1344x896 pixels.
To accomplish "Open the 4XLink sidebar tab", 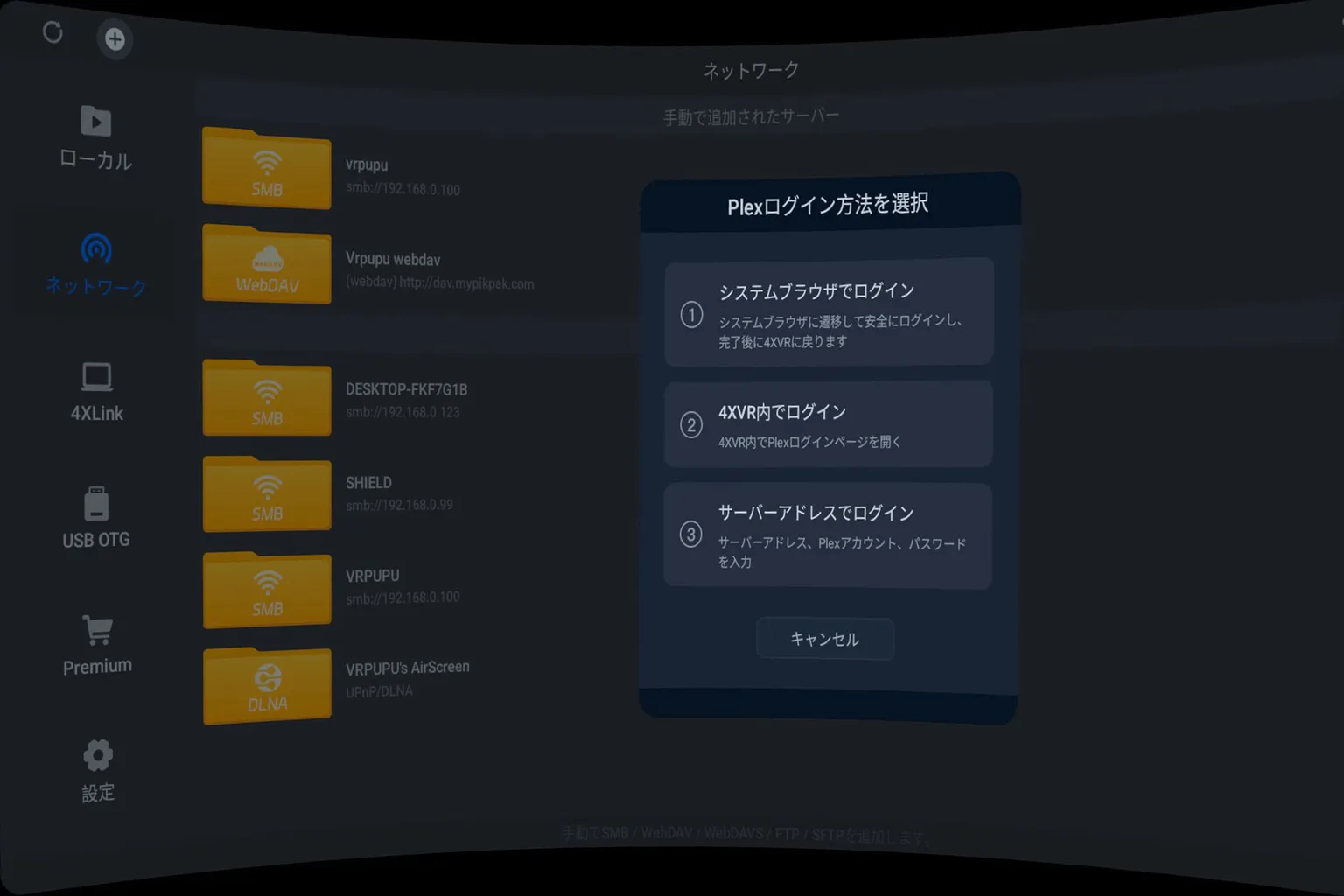I will coord(96,393).
